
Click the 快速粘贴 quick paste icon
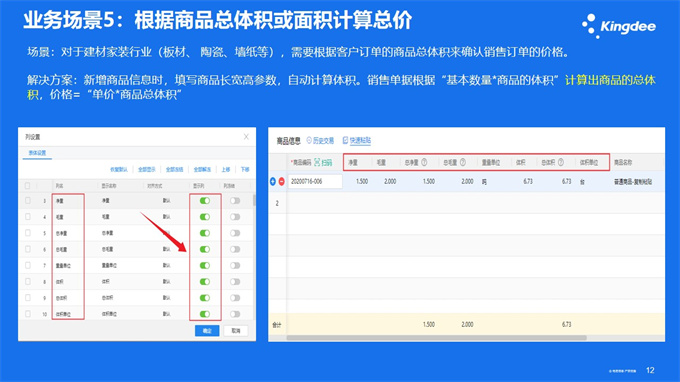coord(345,140)
